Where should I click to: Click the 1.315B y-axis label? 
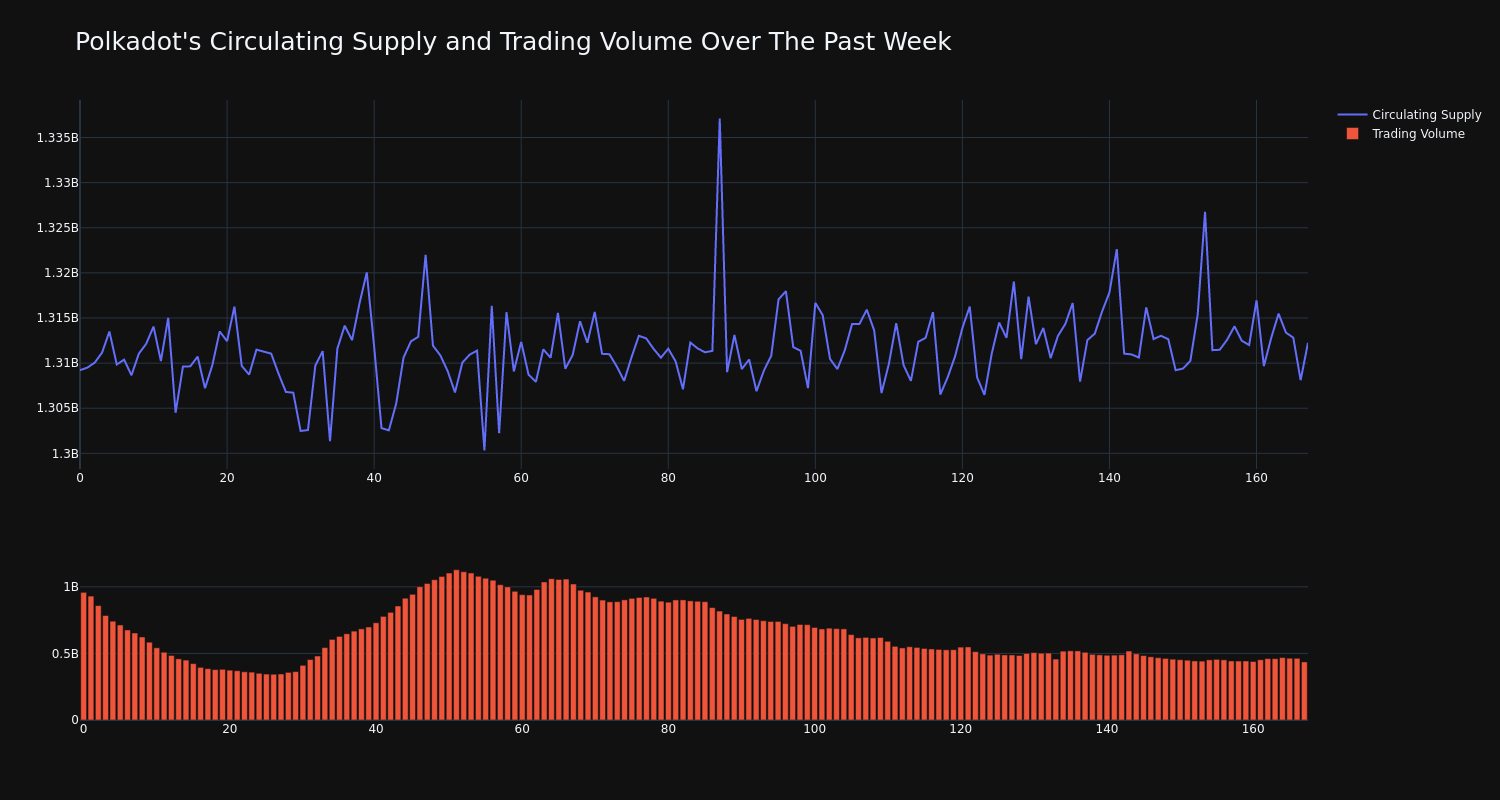(x=57, y=318)
